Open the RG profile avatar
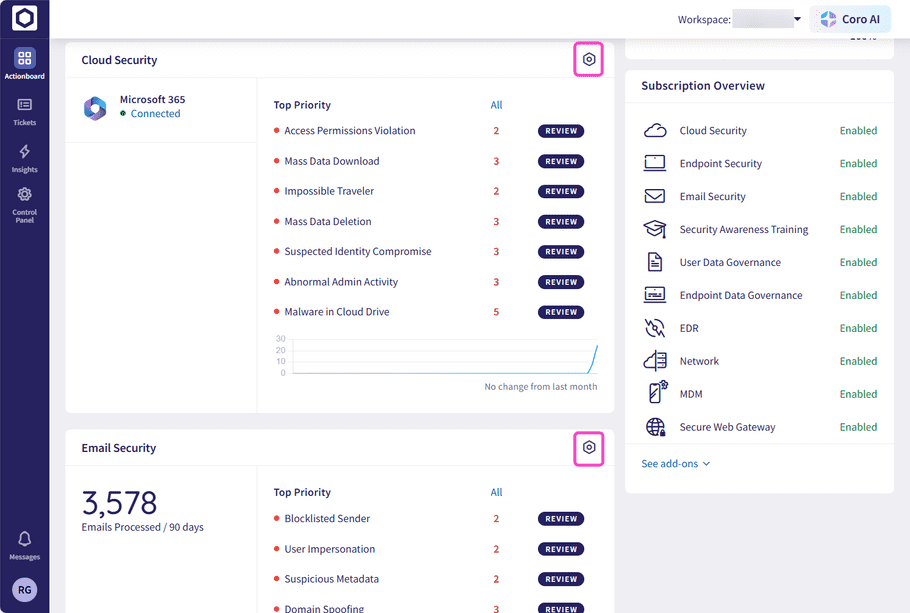The image size is (910, 613). 24,589
